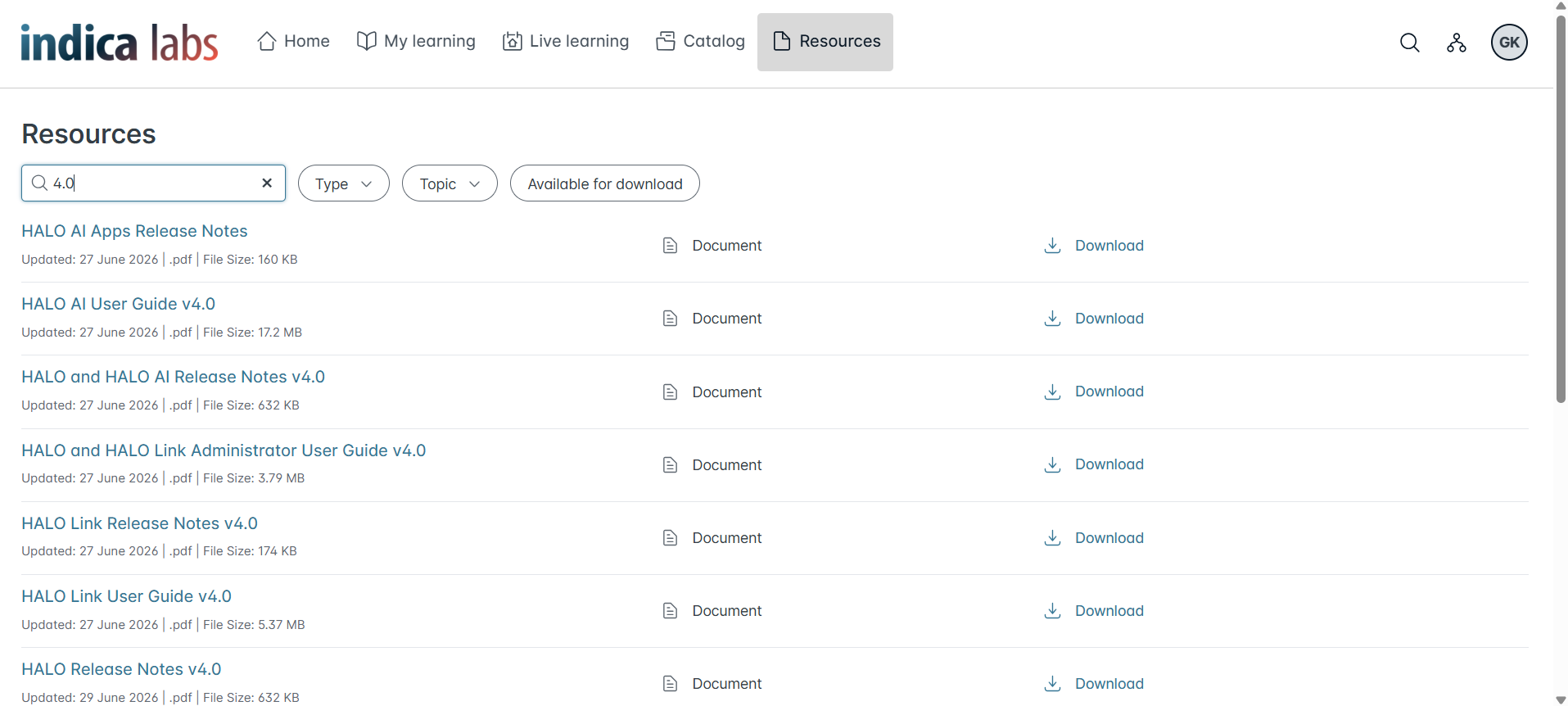Clear the resources search field text
1568x706 pixels.
tap(267, 183)
